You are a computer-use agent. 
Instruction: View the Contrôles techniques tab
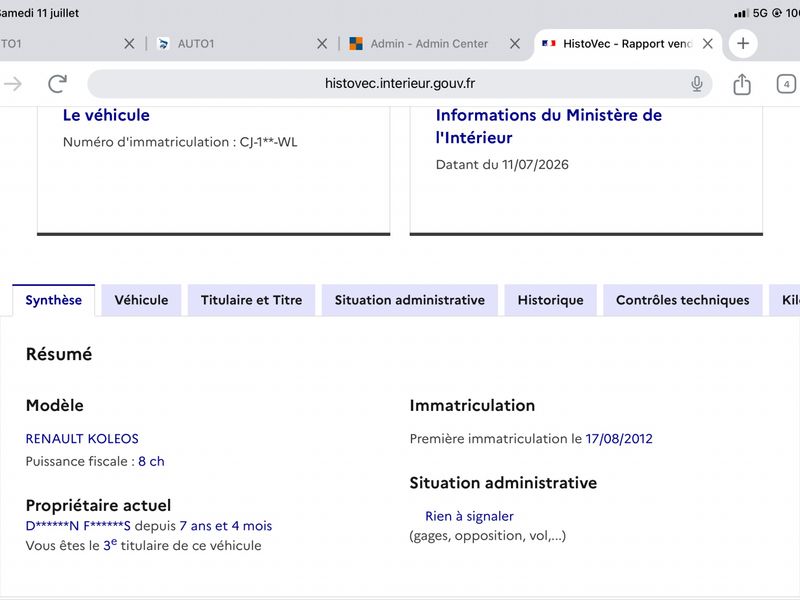(683, 300)
